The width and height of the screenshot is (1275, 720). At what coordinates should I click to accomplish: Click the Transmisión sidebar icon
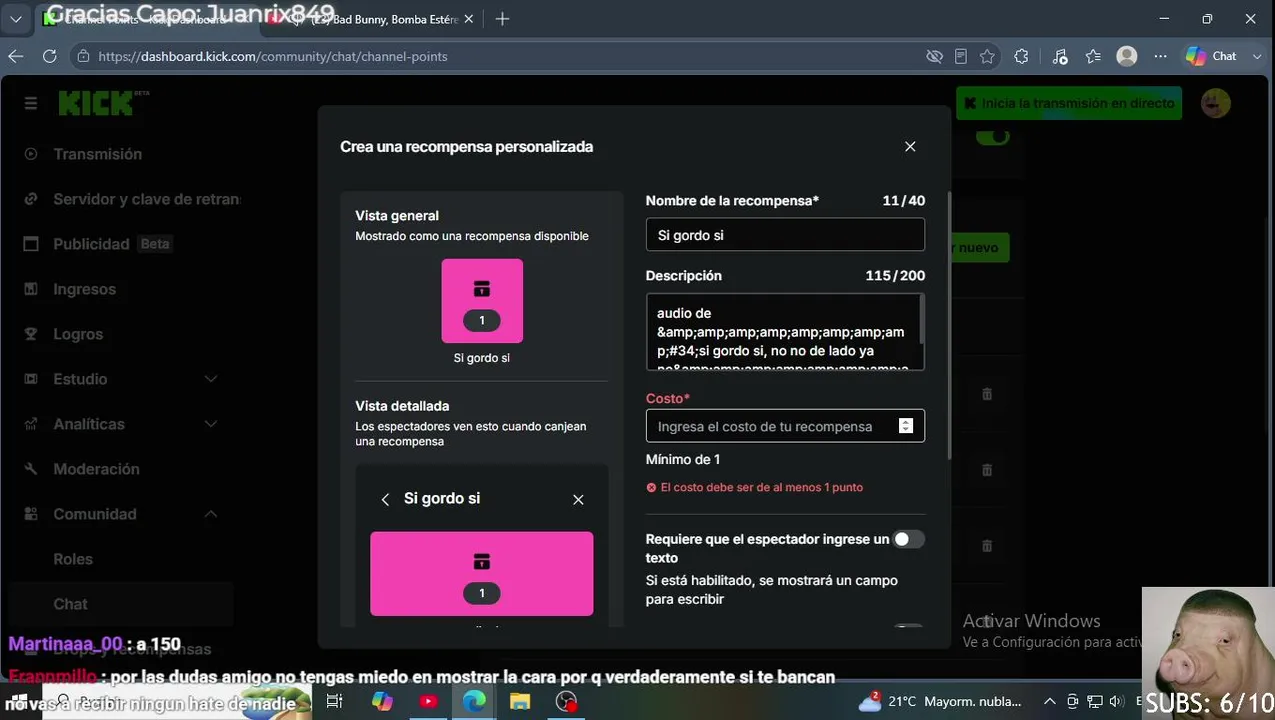coord(31,154)
